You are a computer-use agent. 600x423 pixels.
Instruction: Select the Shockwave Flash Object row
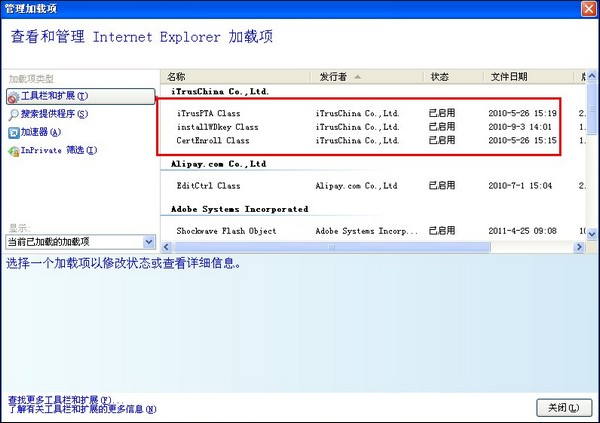click(x=226, y=231)
